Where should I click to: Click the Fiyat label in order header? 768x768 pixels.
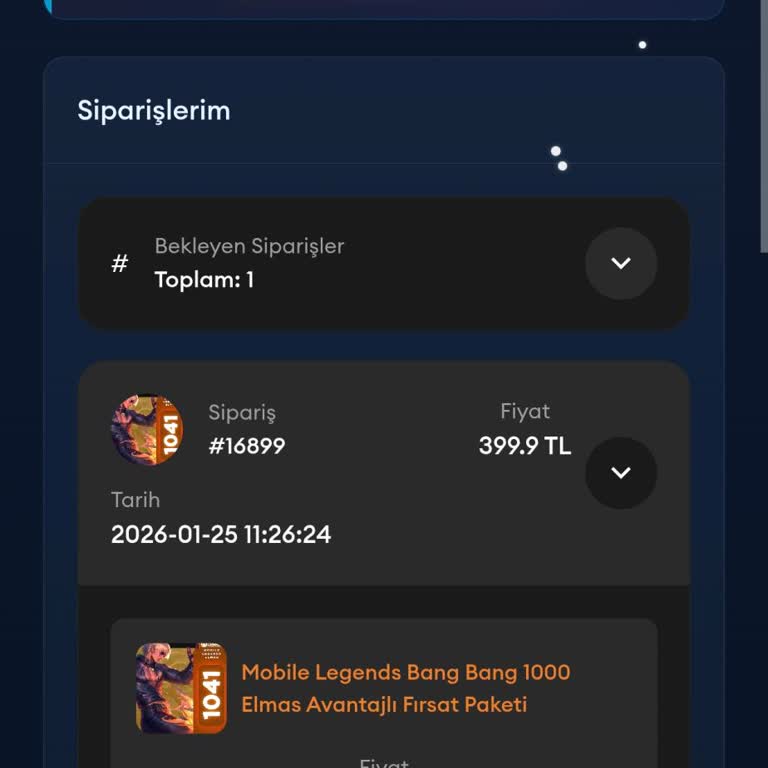[525, 411]
